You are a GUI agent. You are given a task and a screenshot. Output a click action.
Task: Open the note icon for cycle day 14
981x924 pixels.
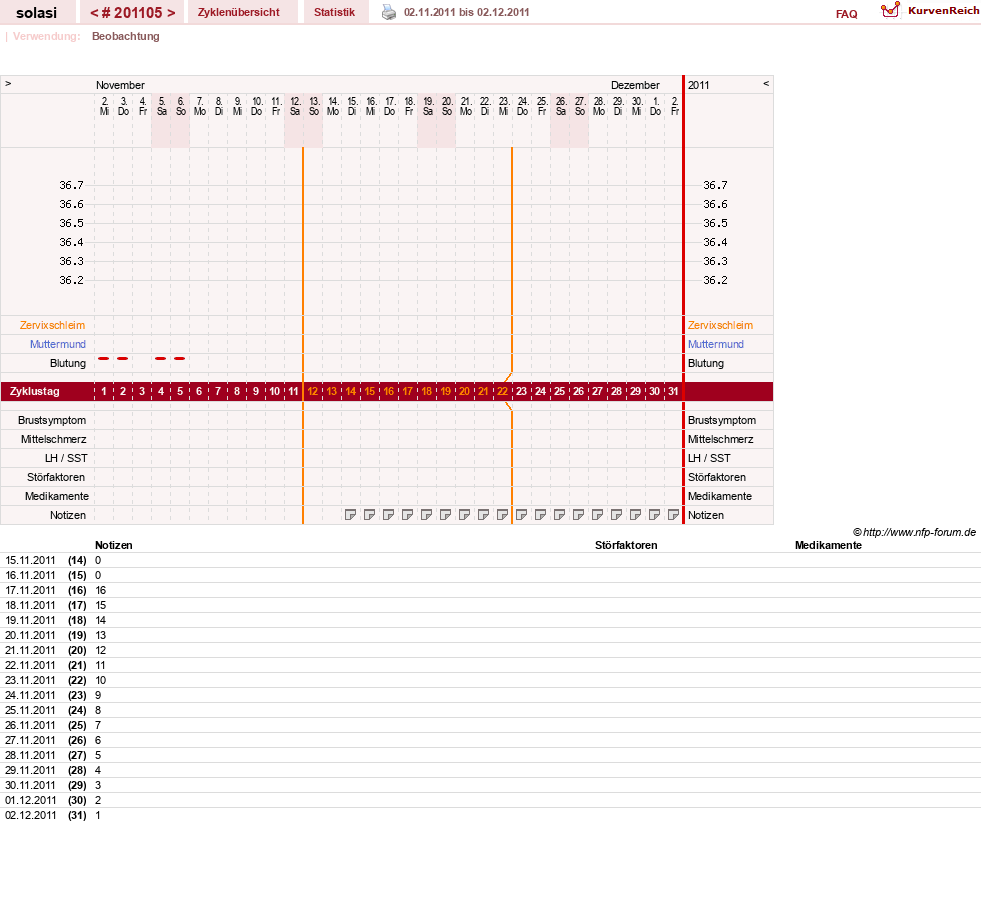(x=350, y=515)
